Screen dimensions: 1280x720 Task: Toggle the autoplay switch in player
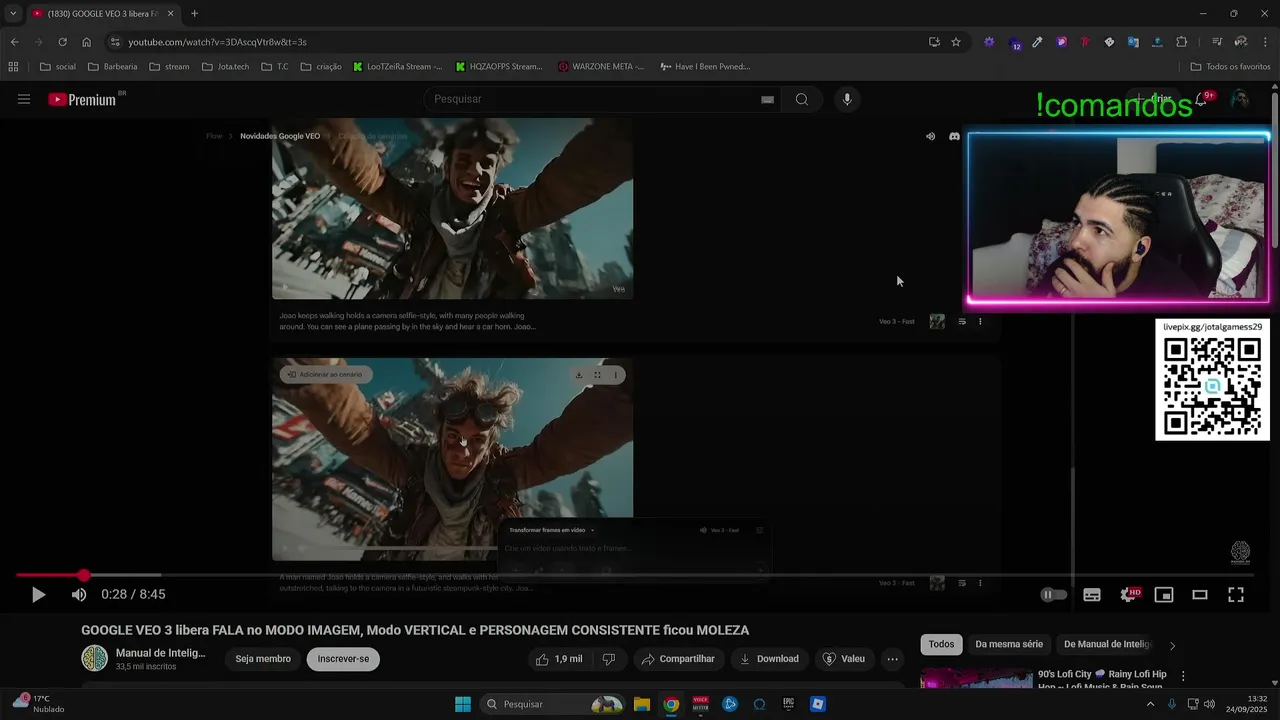coord(1054,595)
